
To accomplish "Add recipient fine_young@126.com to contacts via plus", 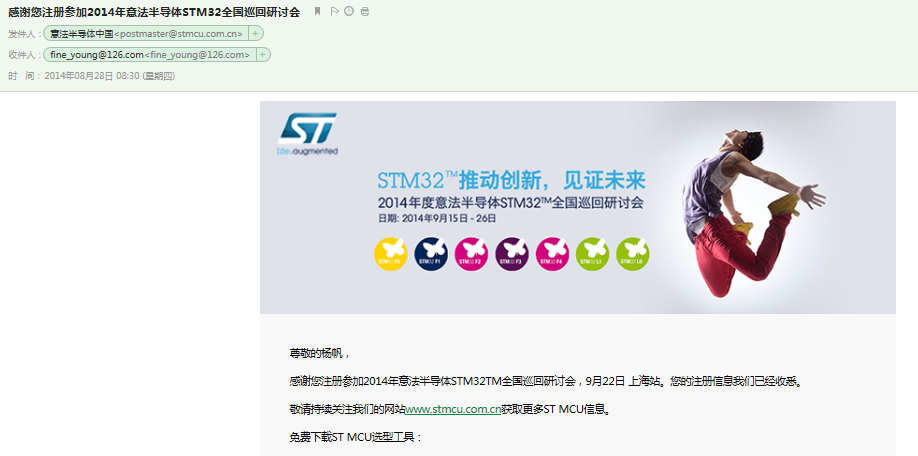I will [262, 55].
